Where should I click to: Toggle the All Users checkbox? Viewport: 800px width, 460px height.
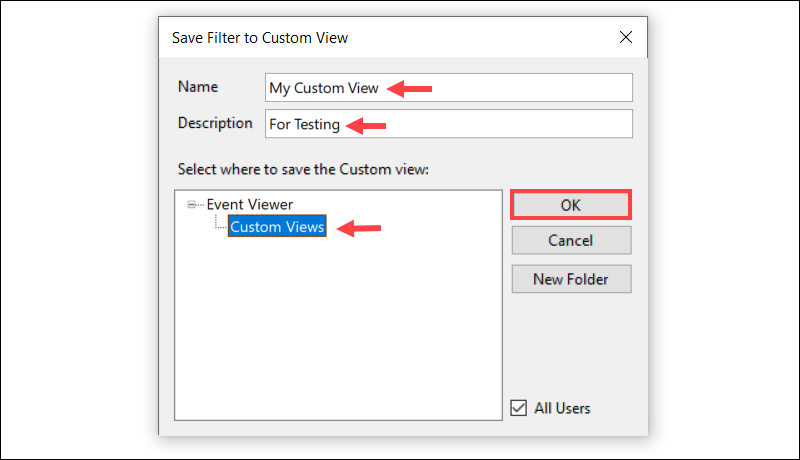click(518, 408)
